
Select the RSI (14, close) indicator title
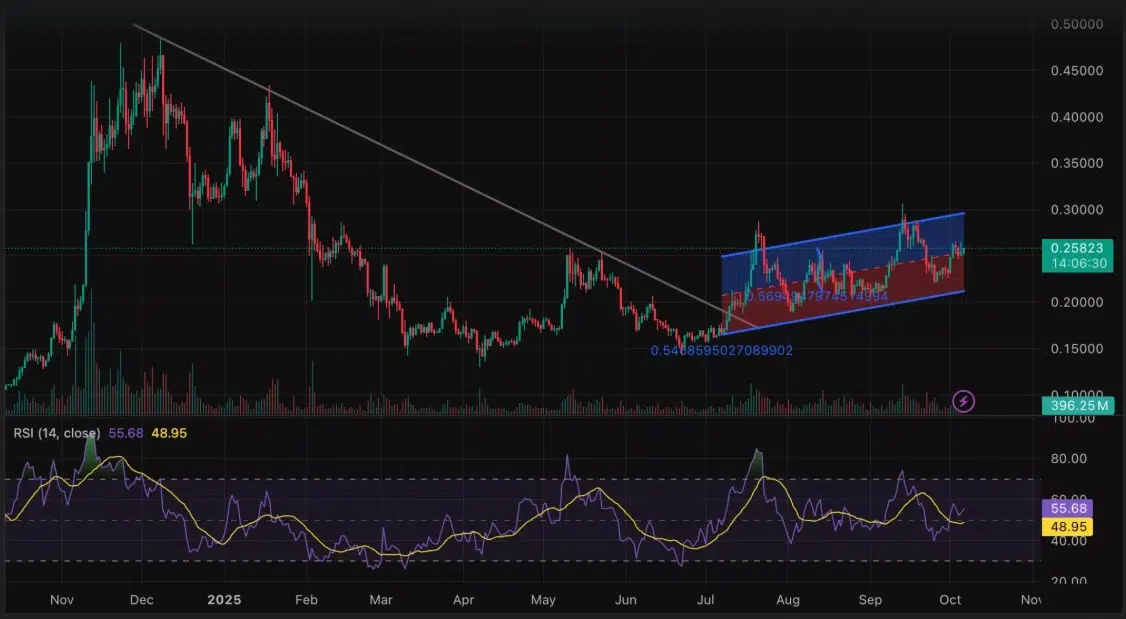(56, 433)
